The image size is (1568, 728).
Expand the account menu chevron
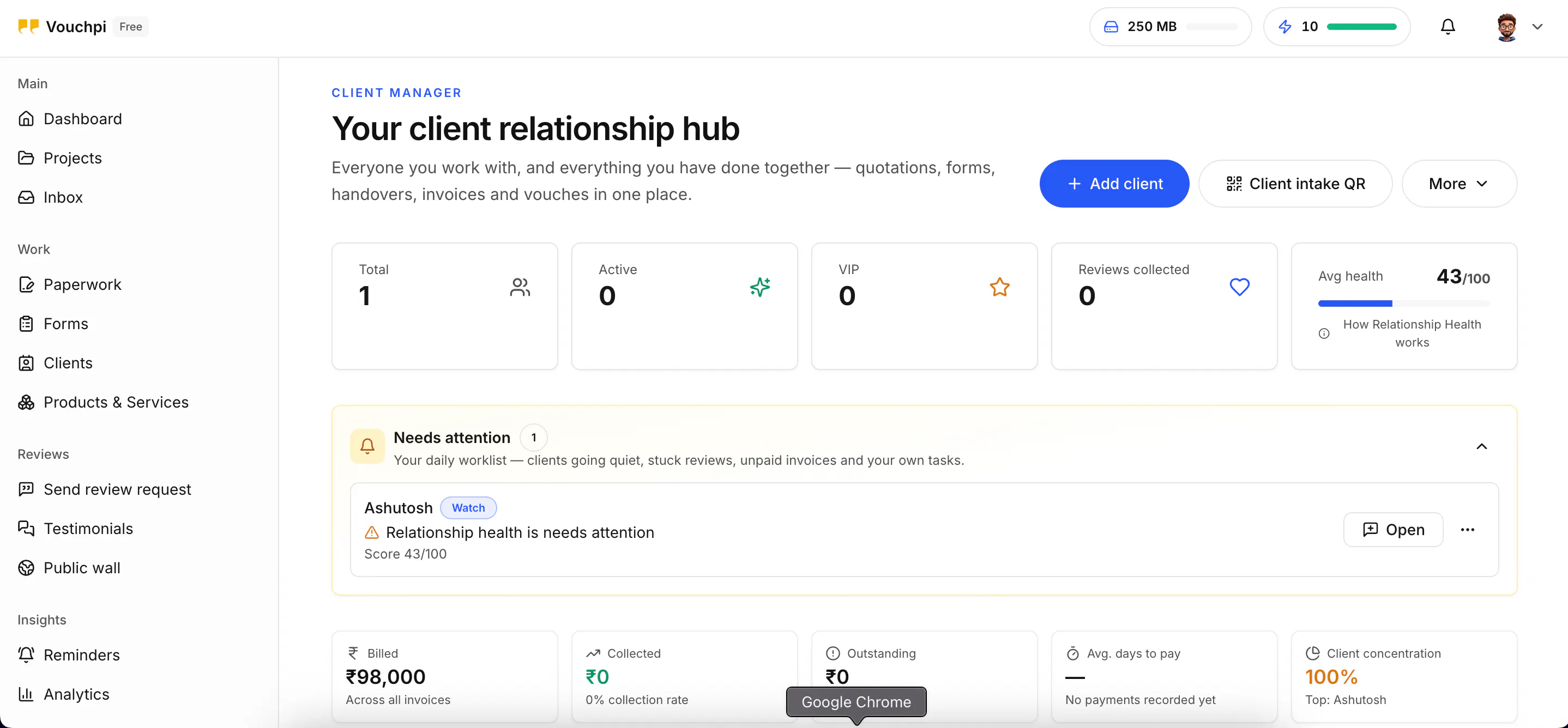coord(1537,27)
